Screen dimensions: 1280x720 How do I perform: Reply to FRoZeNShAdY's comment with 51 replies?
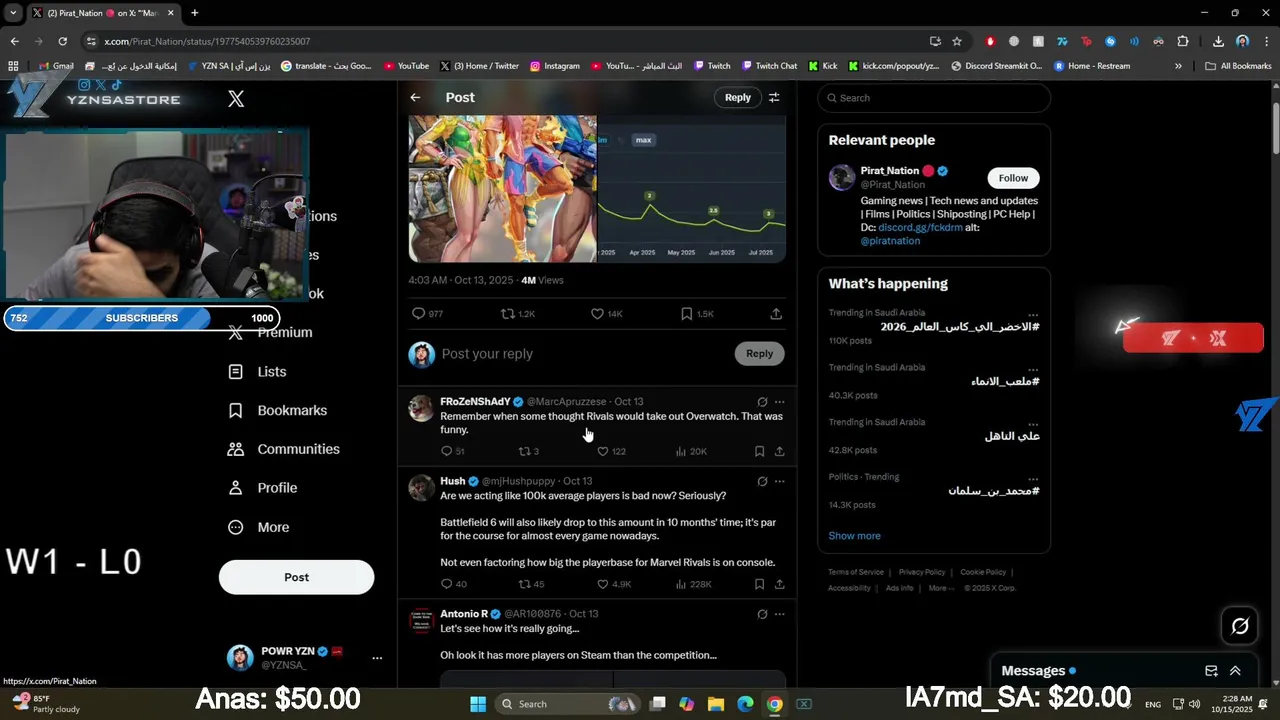click(x=446, y=451)
